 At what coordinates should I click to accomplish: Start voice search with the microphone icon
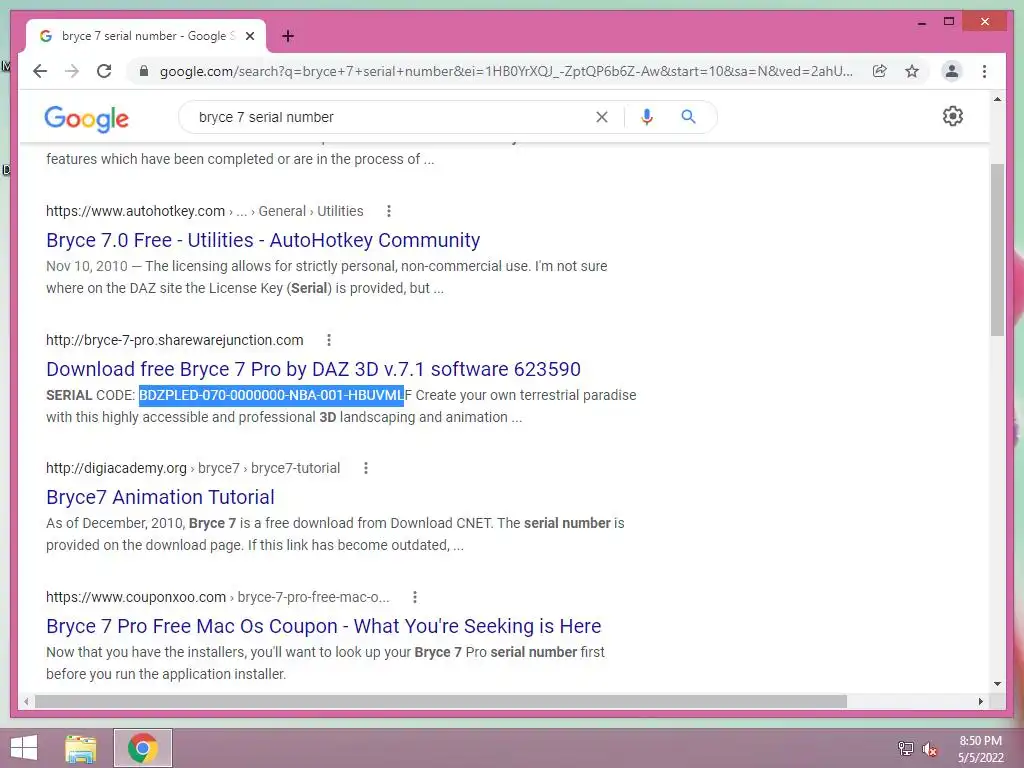(x=647, y=117)
